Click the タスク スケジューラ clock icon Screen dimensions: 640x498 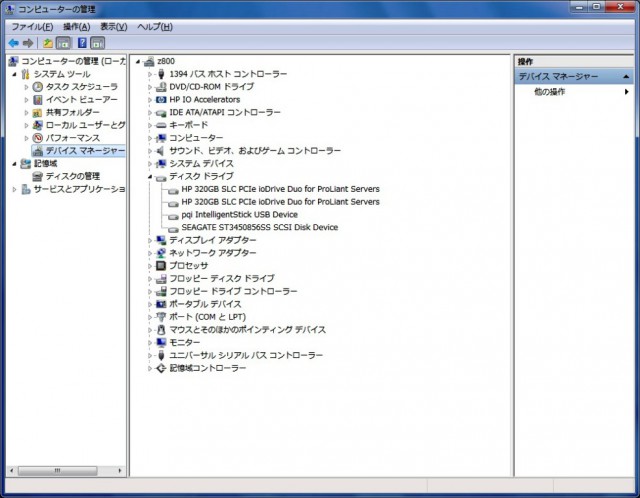click(x=38, y=87)
